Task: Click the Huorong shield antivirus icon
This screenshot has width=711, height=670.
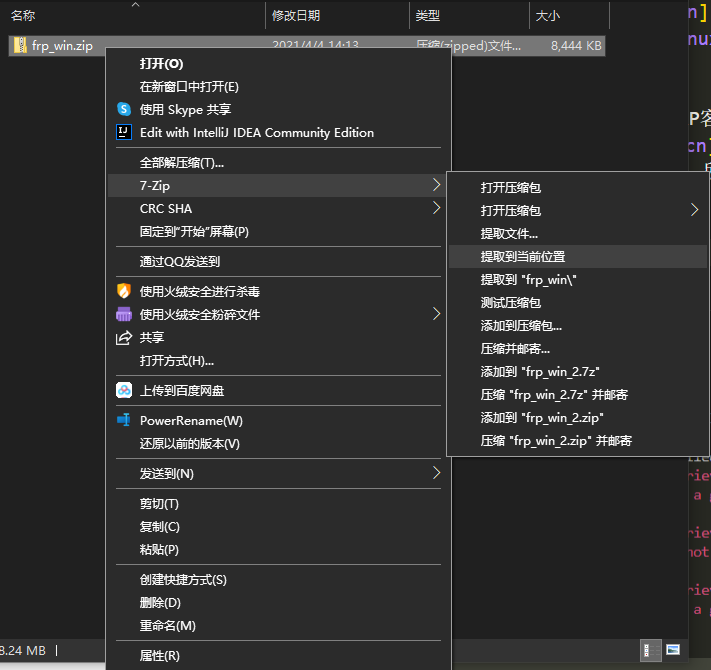Action: (124, 291)
